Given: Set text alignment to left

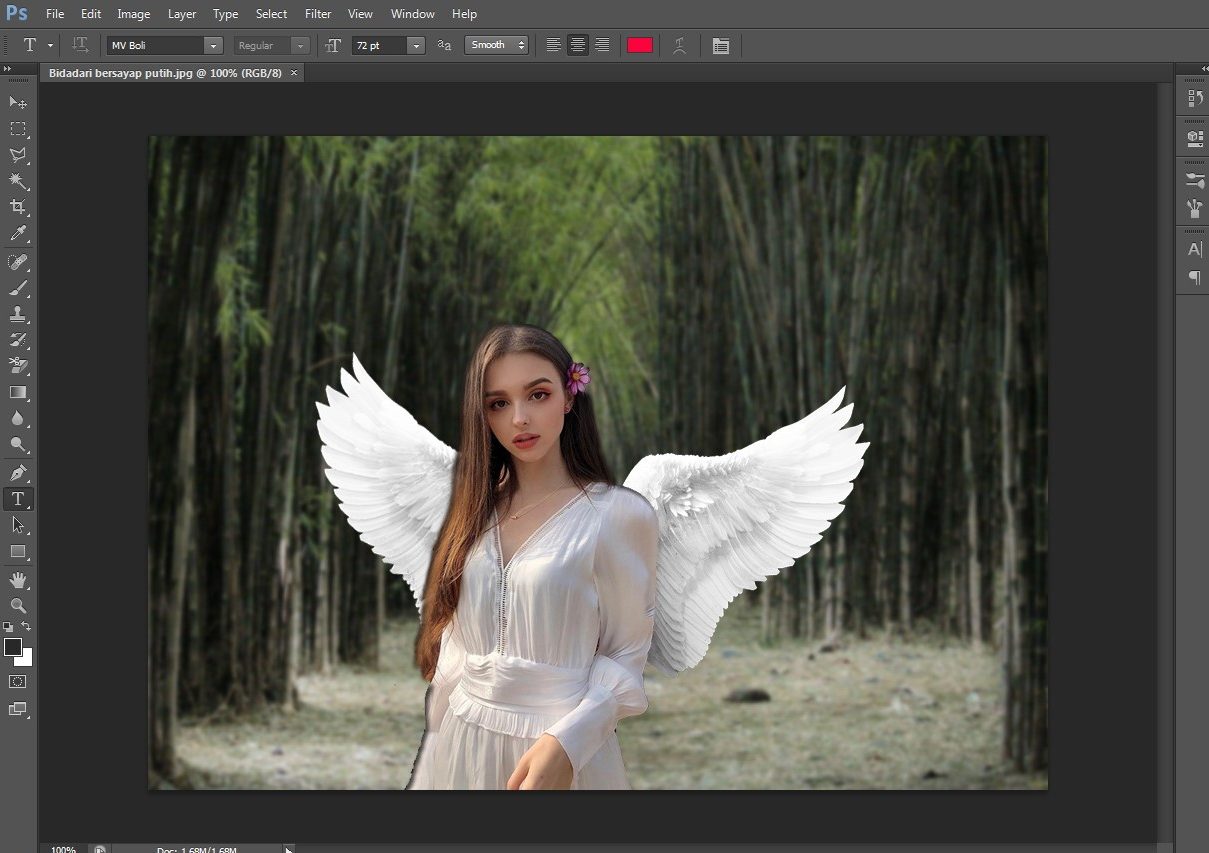Looking at the screenshot, I should 553,45.
